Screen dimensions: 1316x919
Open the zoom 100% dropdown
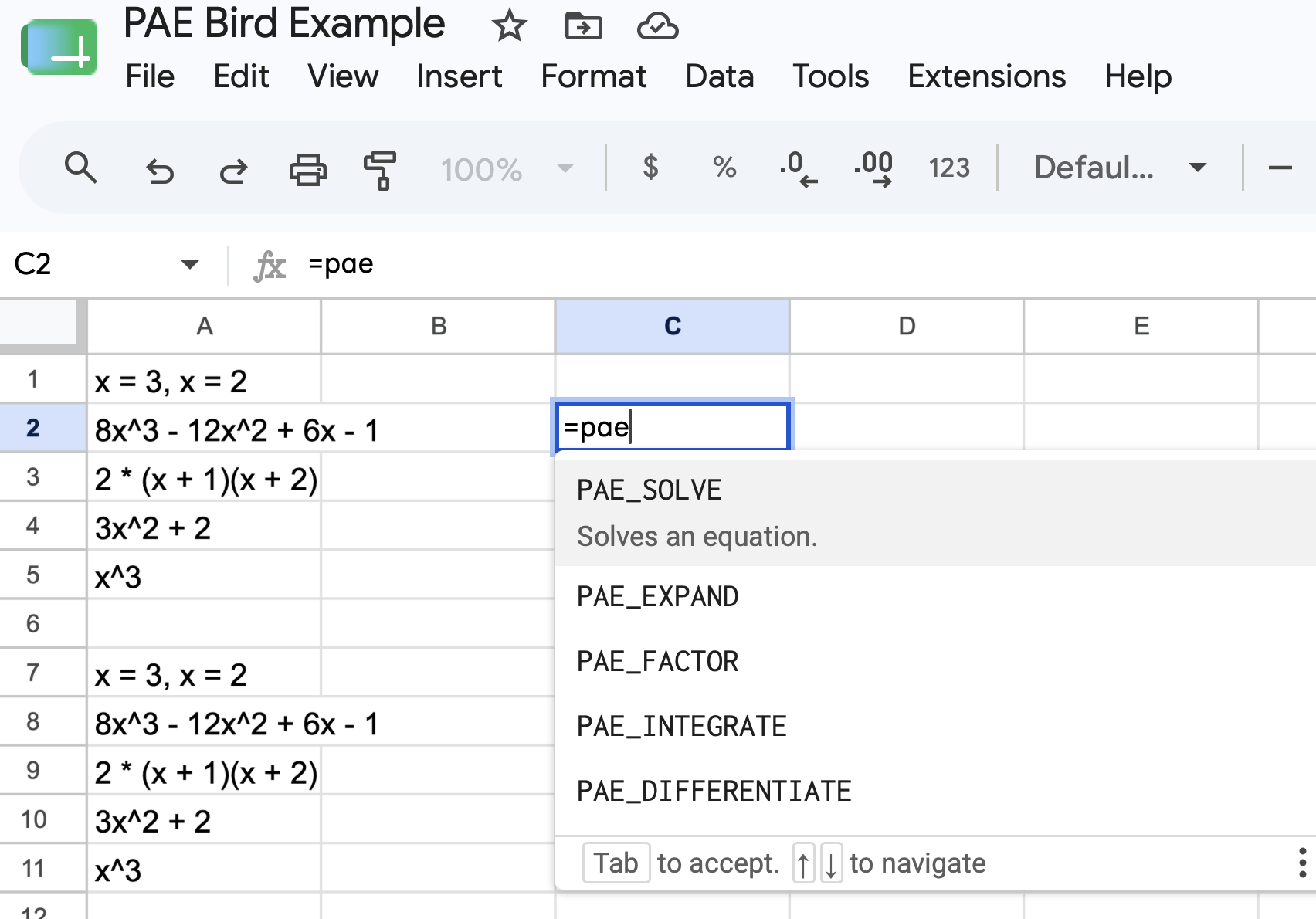click(507, 169)
